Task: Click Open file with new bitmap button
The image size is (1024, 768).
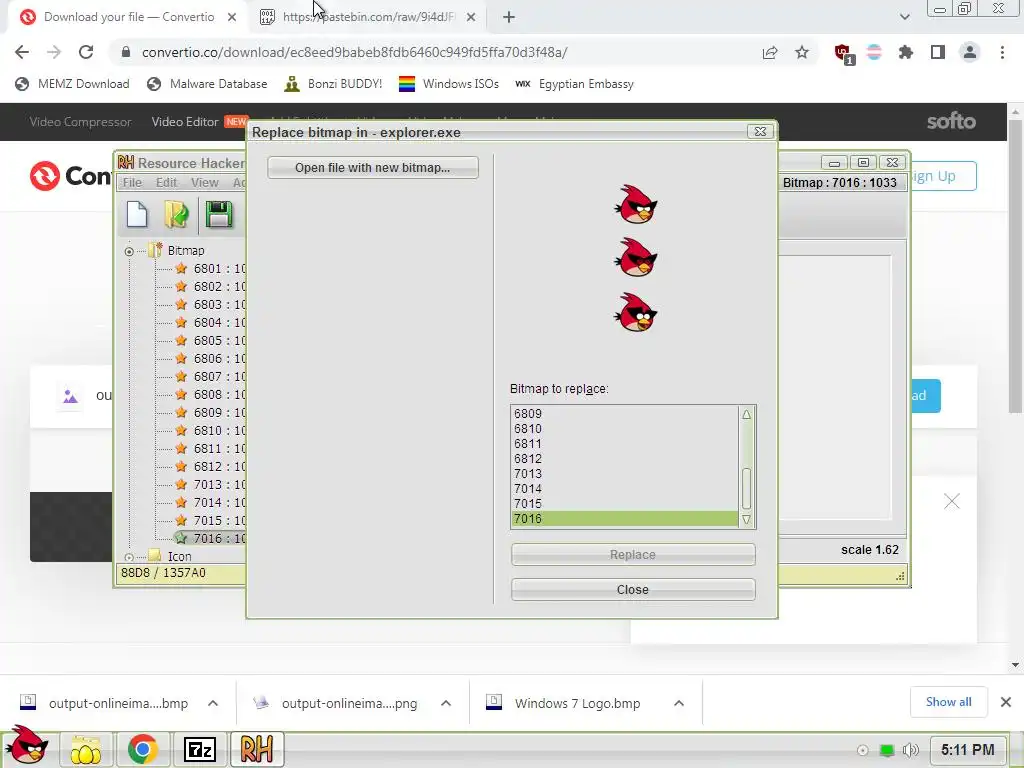Action: 372,168
